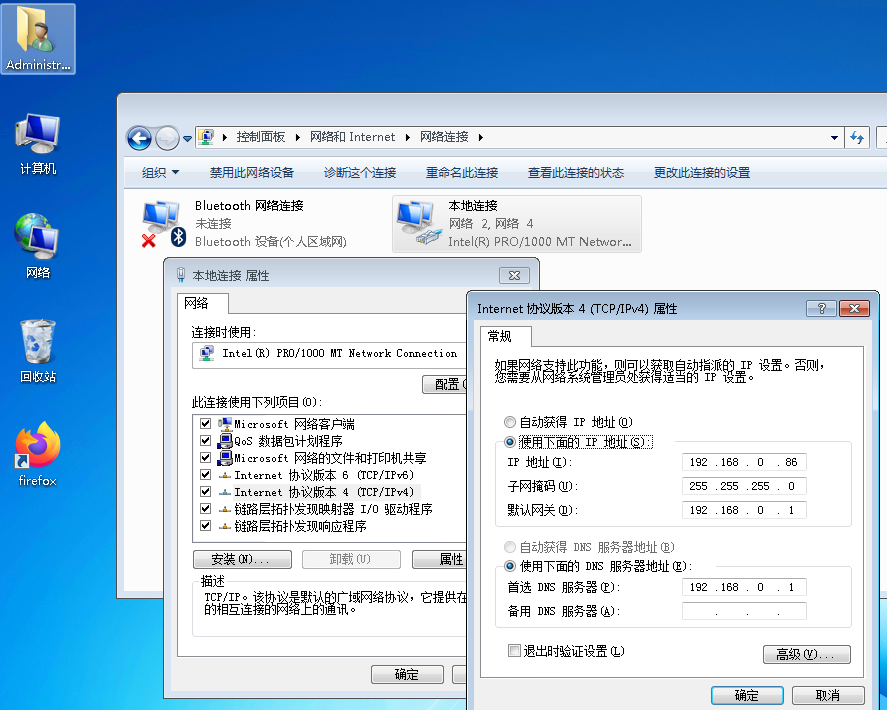Open advanced settings via 高级 button
This screenshot has height=710, width=887.
(806, 654)
